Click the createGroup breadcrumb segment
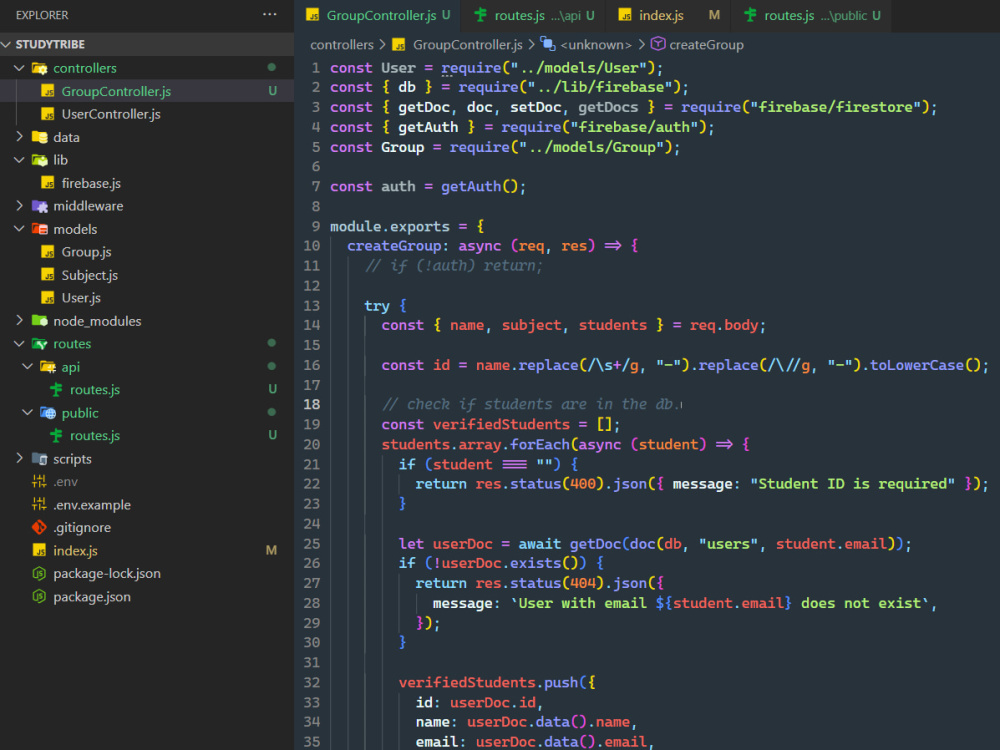Viewport: 1000px width, 750px height. coord(706,45)
